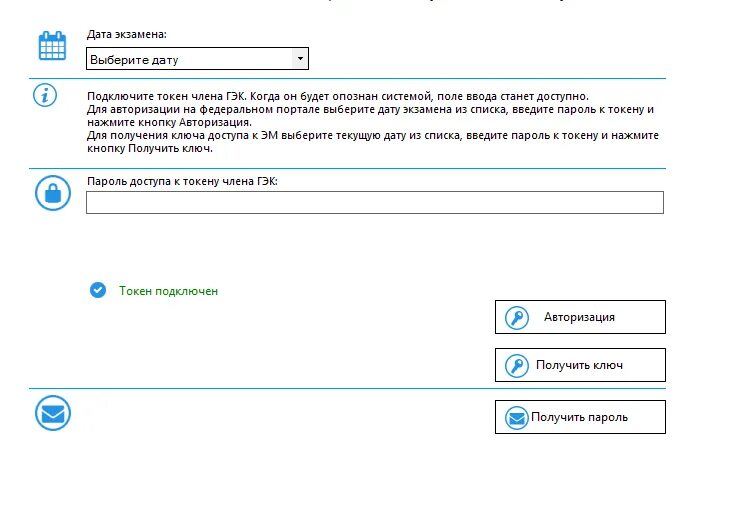The width and height of the screenshot is (755, 505).
Task: Click the instruction line starting 'Подключите токен члена ГЭК'
Action: 338,96
